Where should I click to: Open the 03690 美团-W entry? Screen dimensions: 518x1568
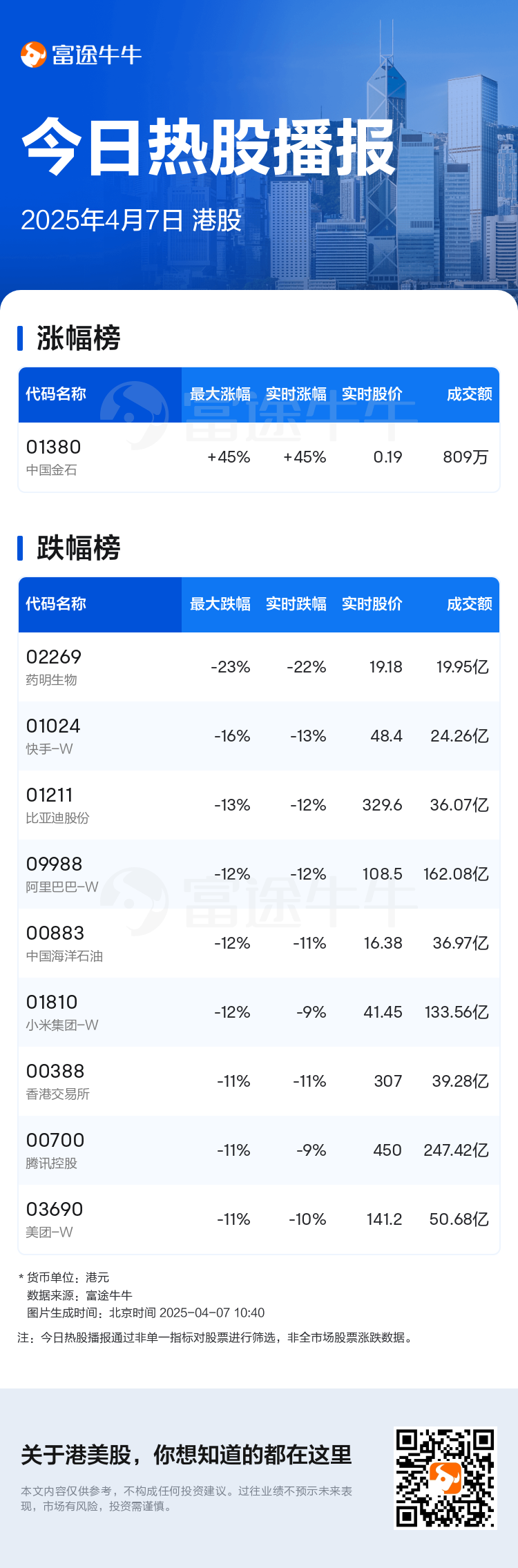point(259,1219)
